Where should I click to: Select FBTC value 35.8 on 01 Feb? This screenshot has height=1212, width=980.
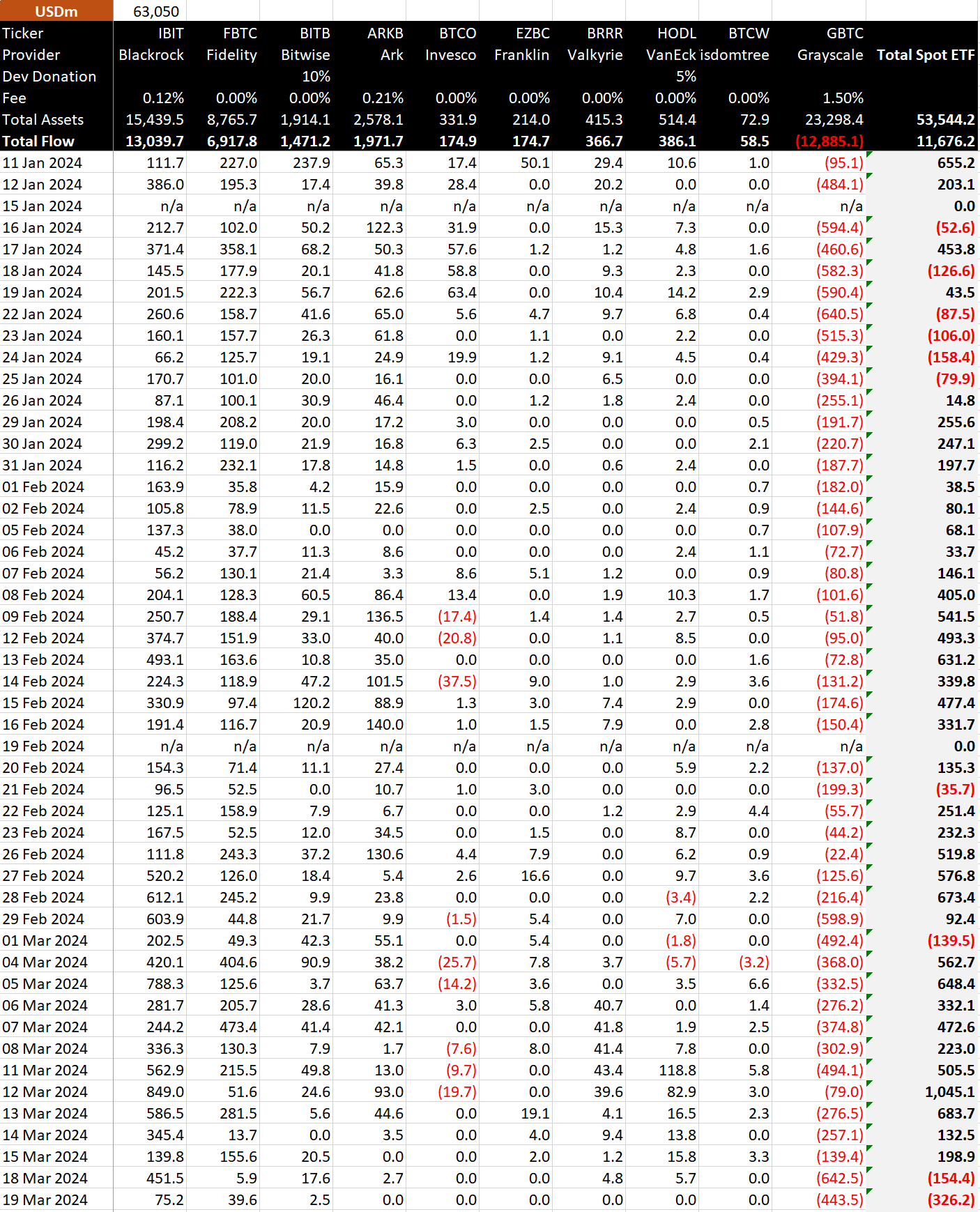[x=242, y=487]
